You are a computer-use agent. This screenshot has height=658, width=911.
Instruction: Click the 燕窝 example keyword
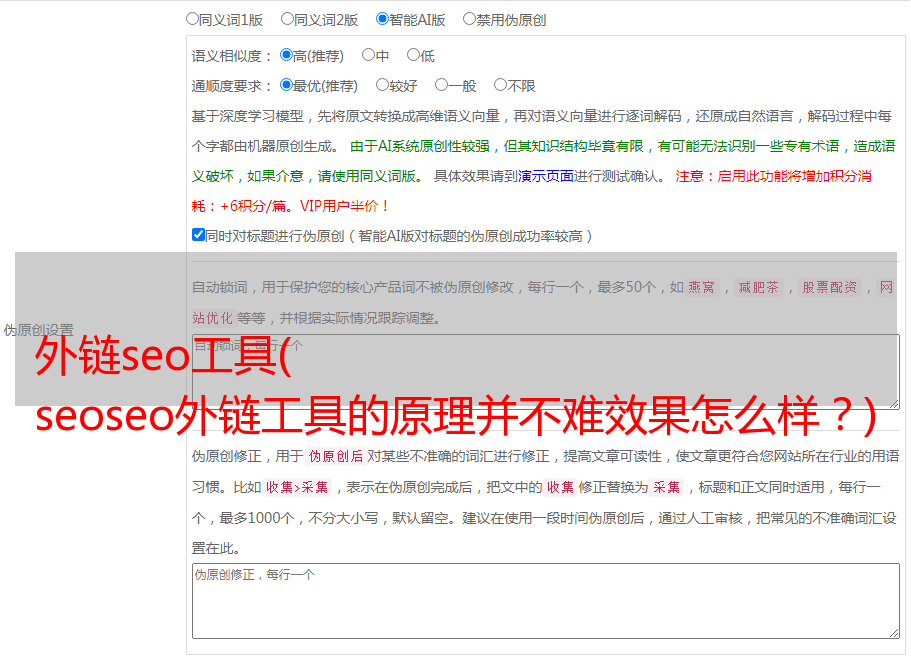pos(702,287)
